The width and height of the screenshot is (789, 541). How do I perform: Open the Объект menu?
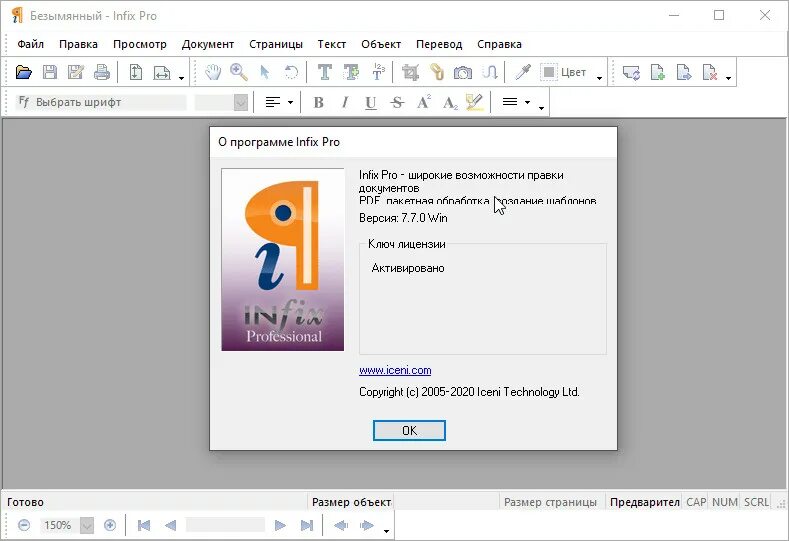click(381, 44)
